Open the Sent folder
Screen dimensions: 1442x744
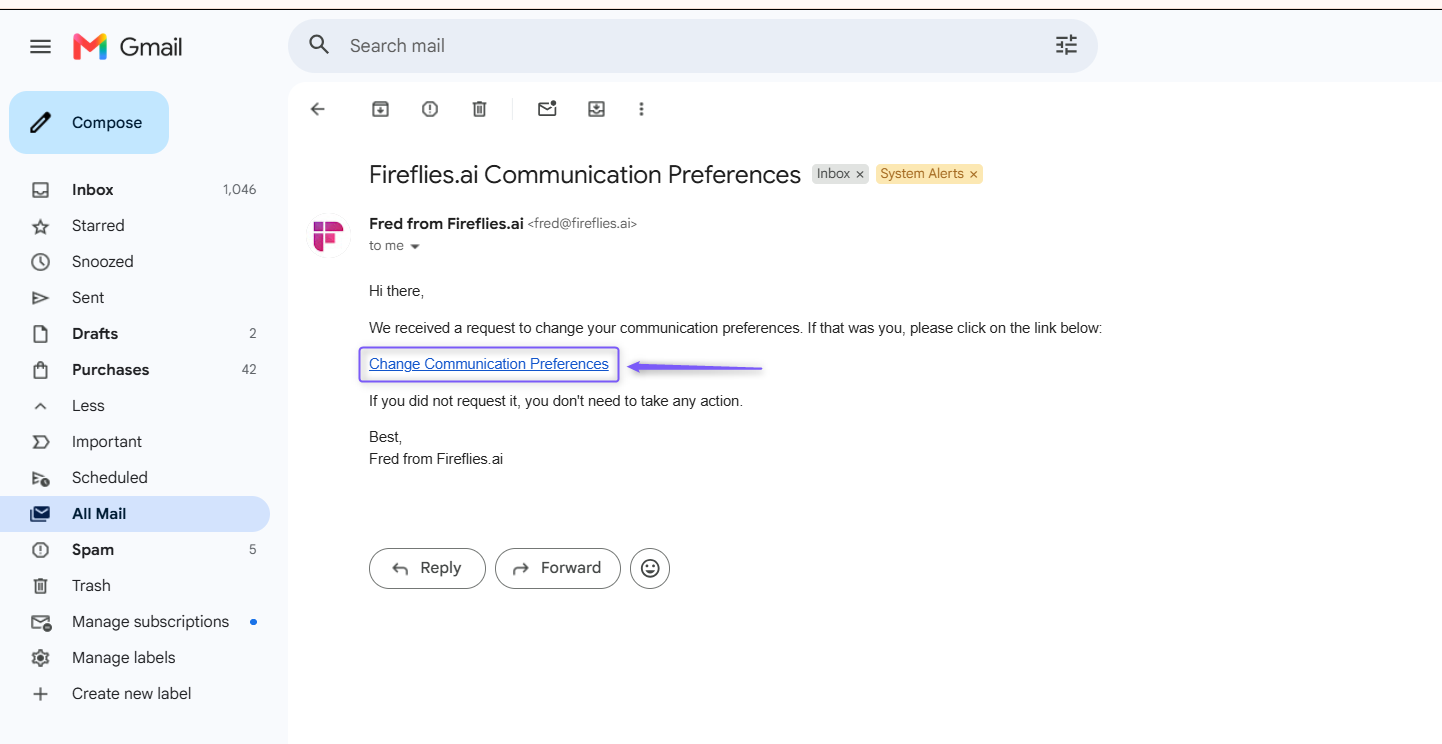click(x=135, y=298)
